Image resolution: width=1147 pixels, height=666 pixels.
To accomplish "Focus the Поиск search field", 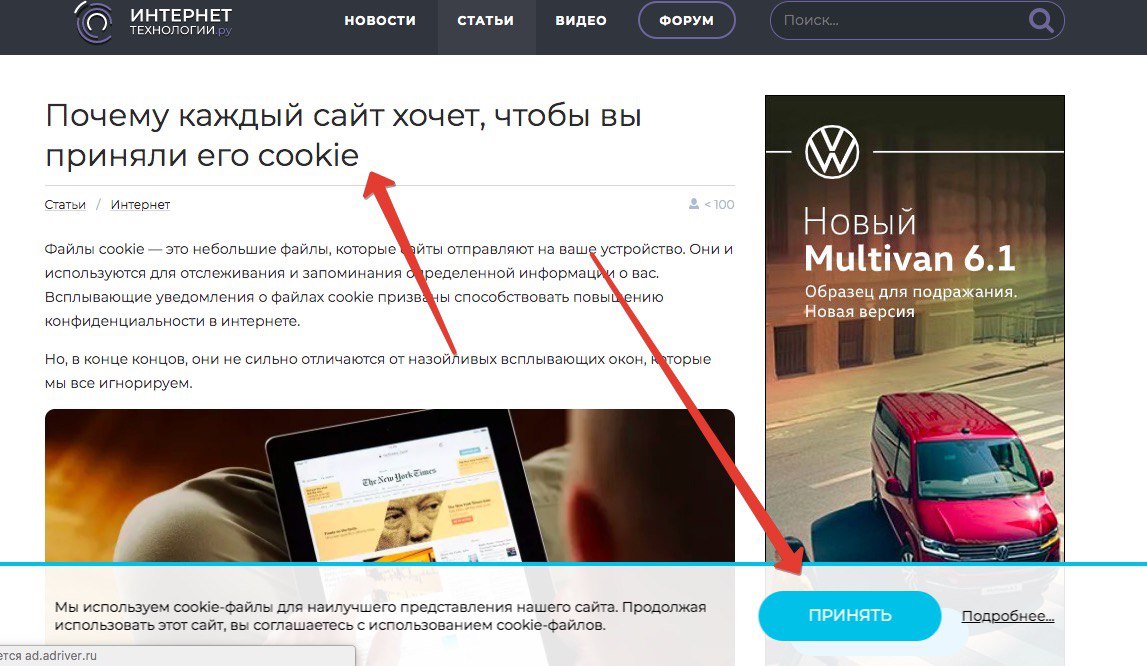I will click(x=901, y=20).
